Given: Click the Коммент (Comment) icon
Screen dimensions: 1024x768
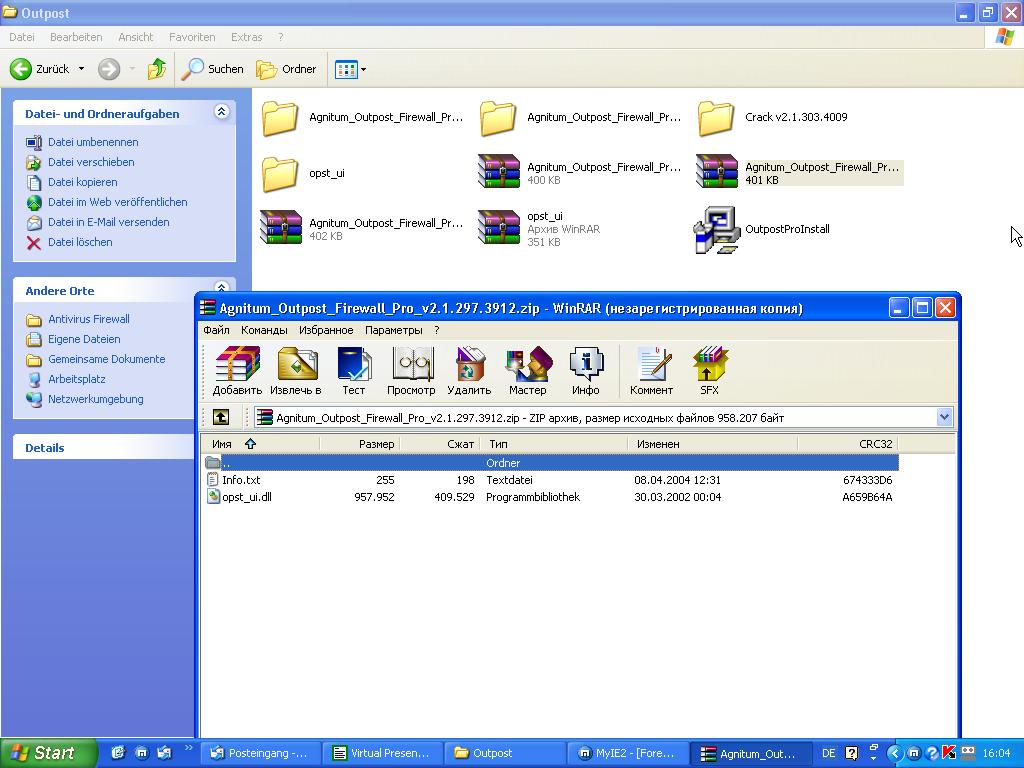Looking at the screenshot, I should [651, 371].
